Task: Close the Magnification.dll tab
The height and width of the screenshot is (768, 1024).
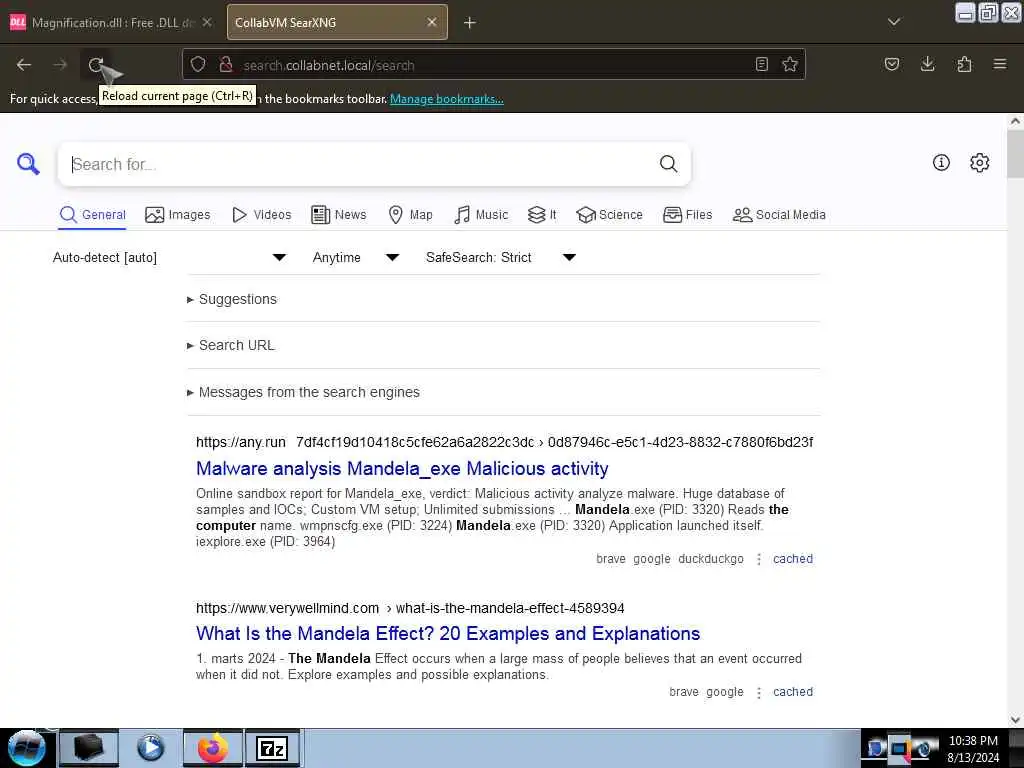Action: coord(207,22)
